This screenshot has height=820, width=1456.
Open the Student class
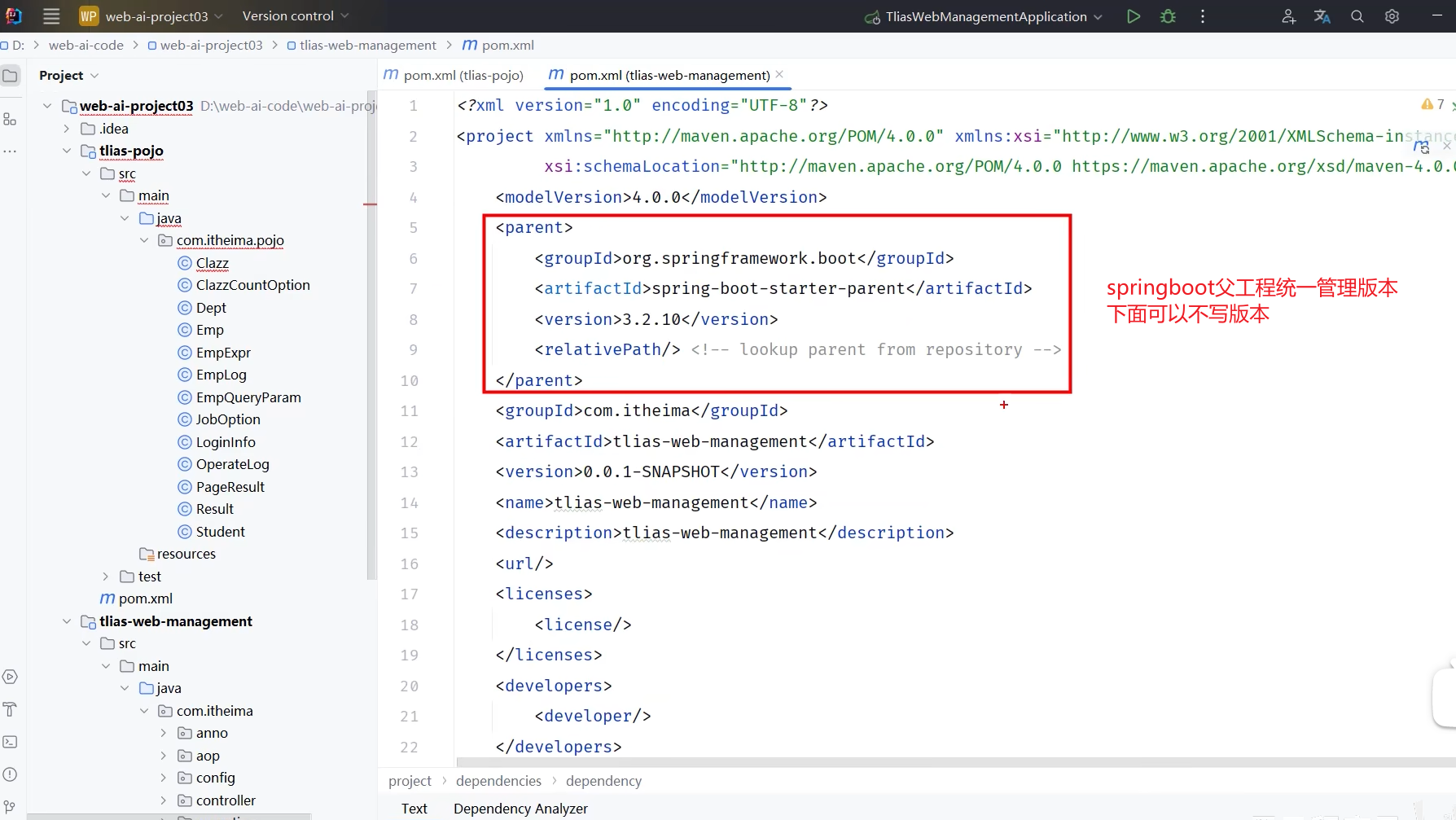pos(220,532)
